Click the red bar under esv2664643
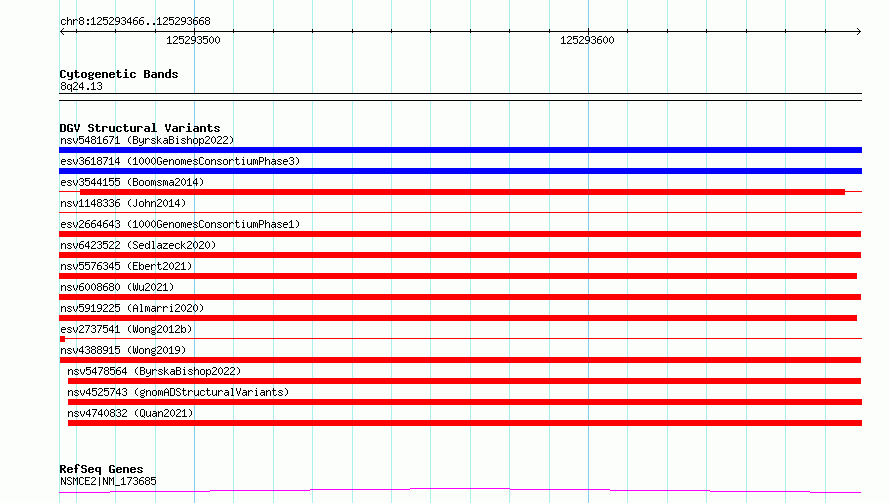The width and height of the screenshot is (890, 503). pos(460,234)
